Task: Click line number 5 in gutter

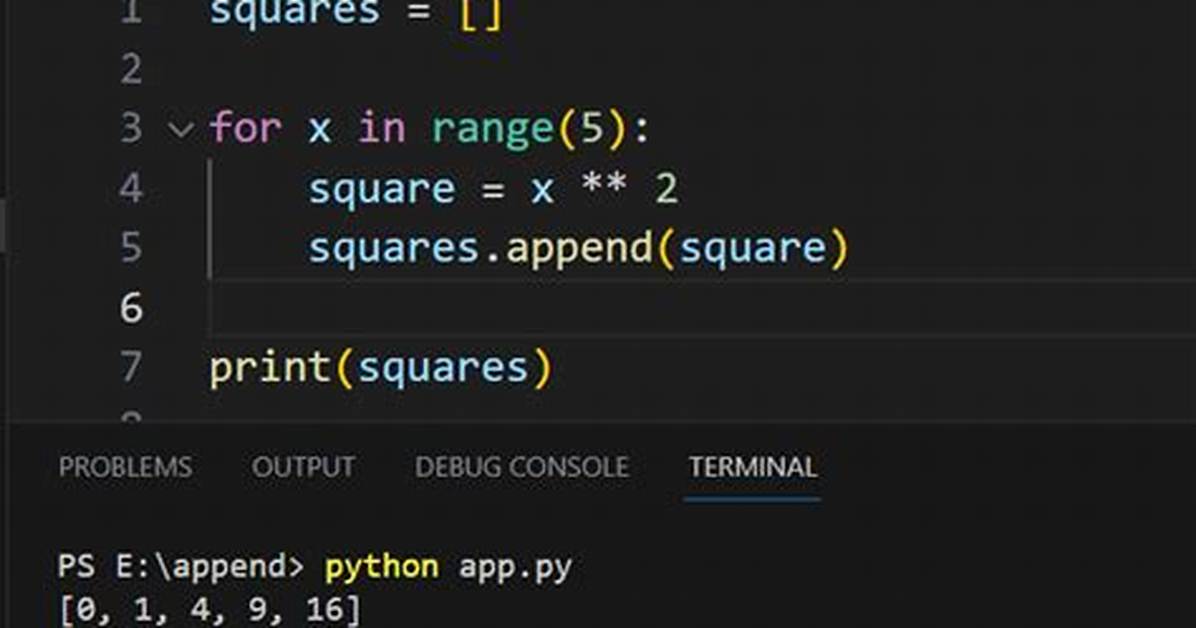Action: 131,247
